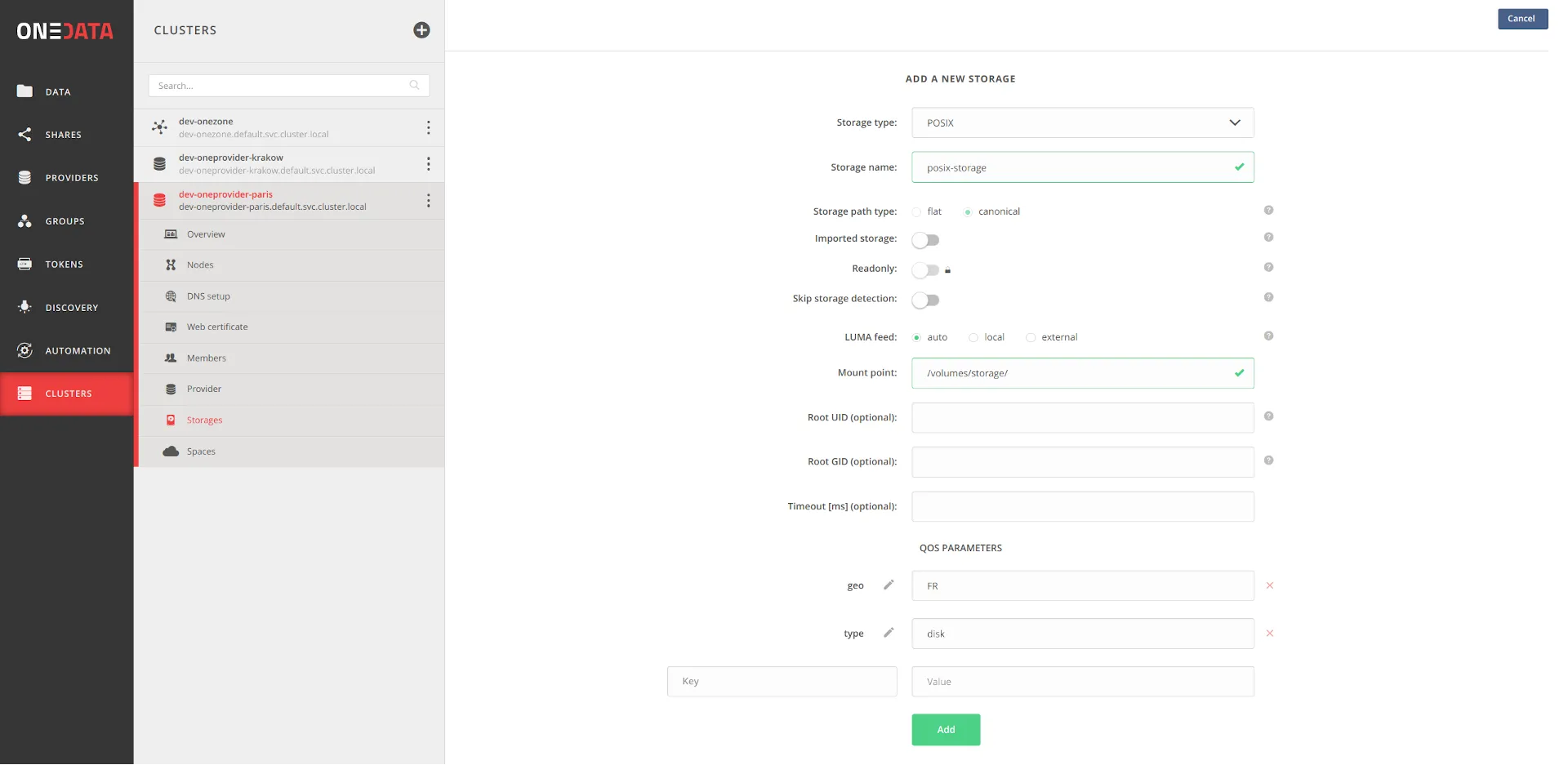Delete the geo QoS parameter entry
This screenshot has width=1568, height=765.
click(1269, 585)
